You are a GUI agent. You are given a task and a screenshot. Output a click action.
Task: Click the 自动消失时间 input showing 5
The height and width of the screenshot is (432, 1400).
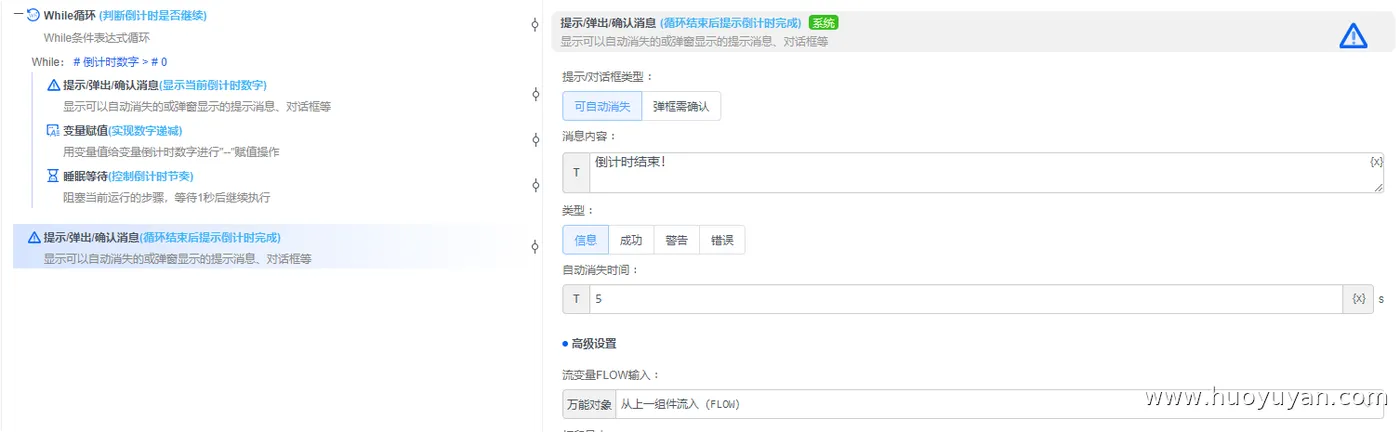pyautogui.click(x=966, y=299)
